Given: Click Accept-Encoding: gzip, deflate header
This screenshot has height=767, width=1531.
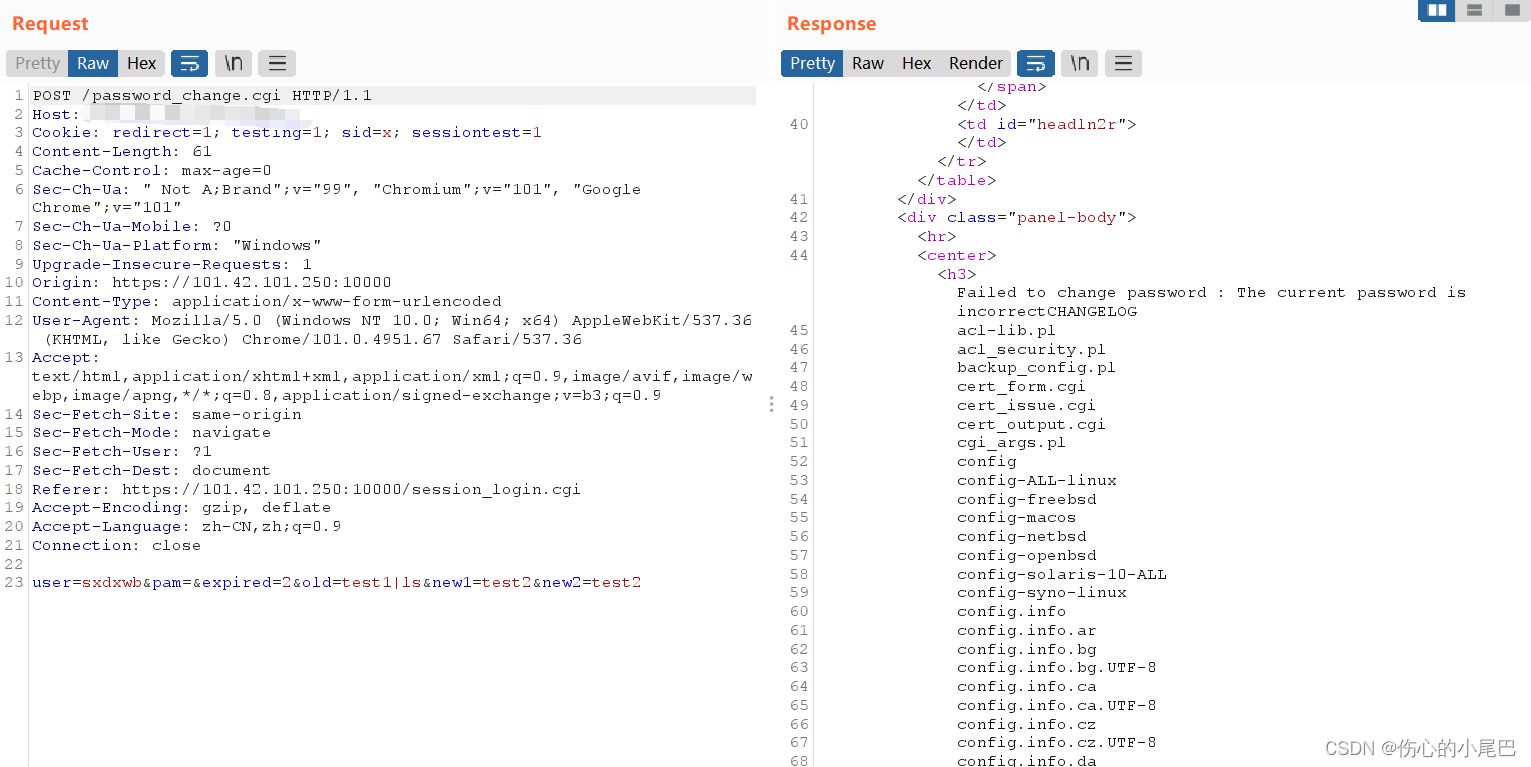Looking at the screenshot, I should coord(182,508).
